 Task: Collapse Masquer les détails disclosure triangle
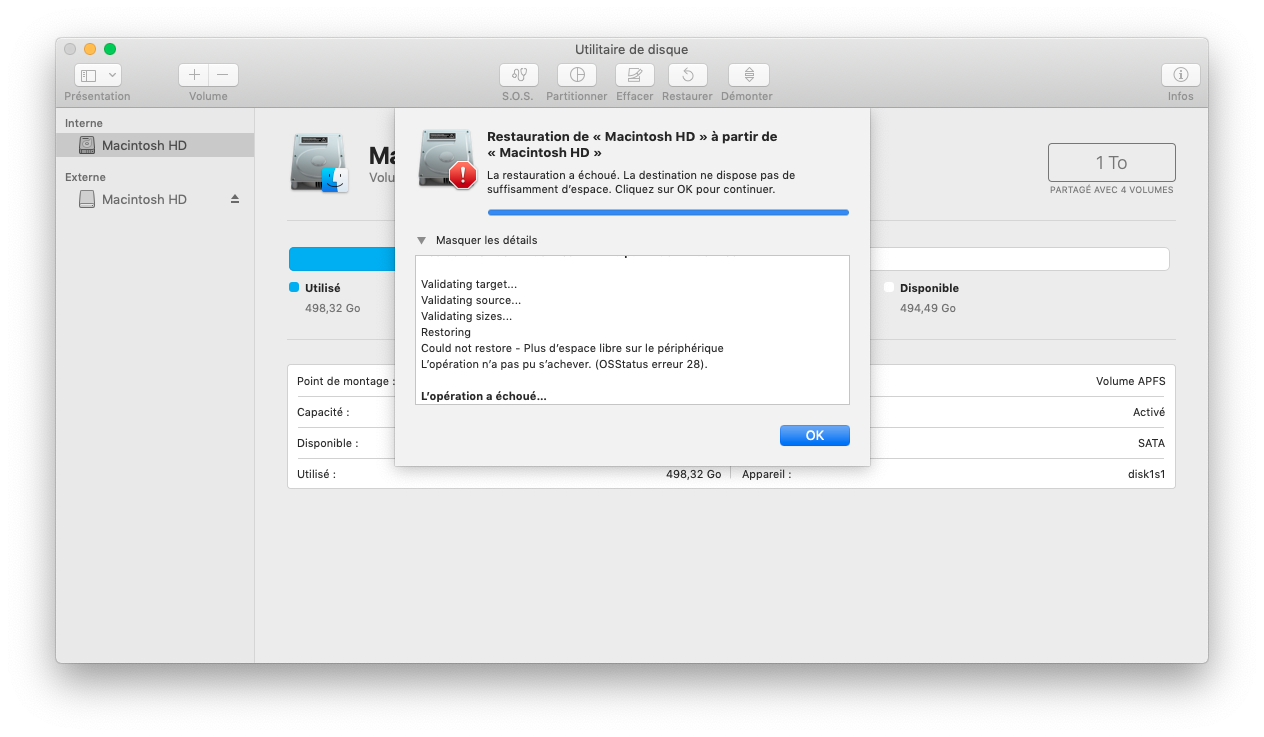422,241
